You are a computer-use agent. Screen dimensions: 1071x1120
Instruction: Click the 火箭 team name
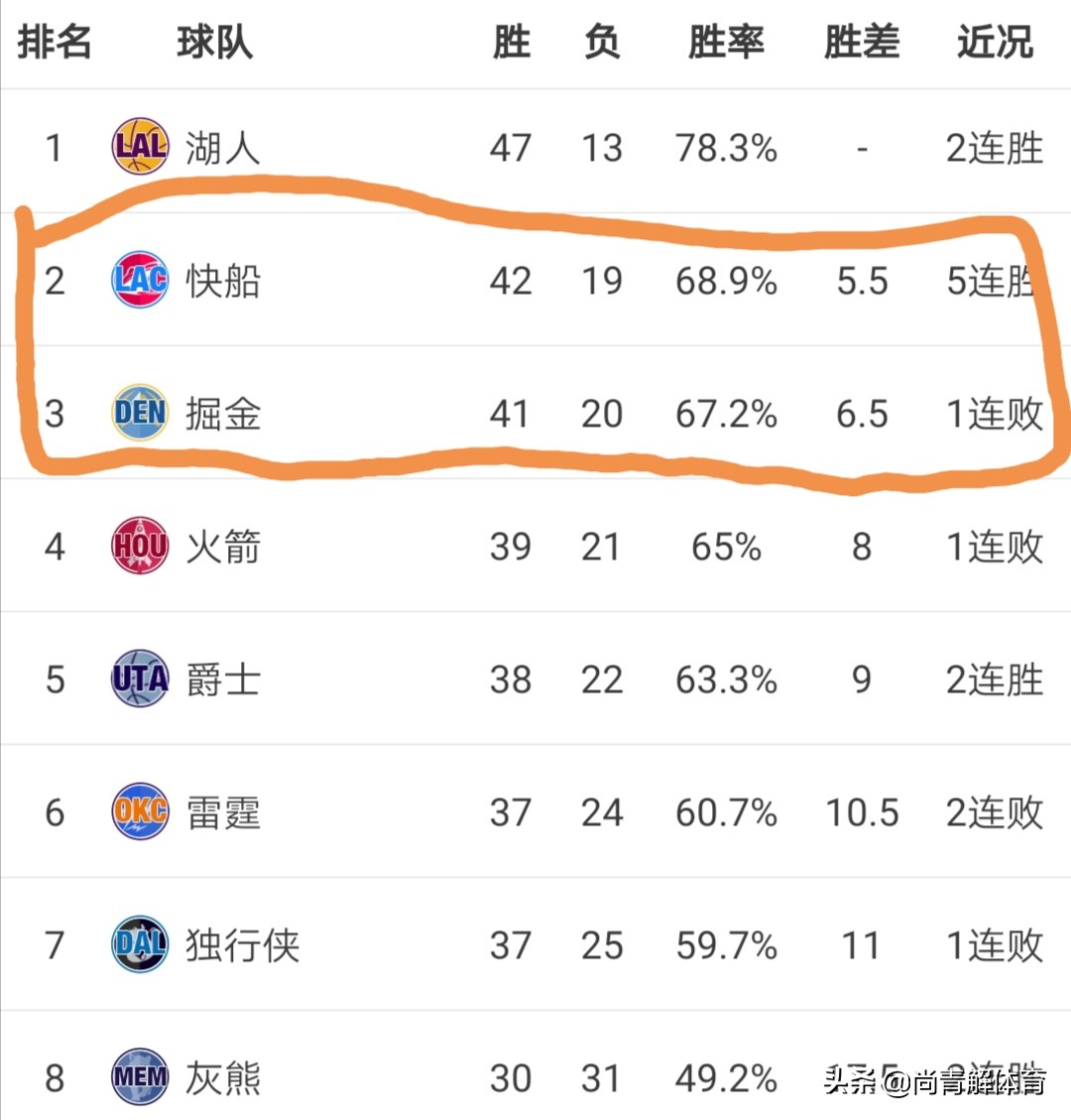(223, 547)
